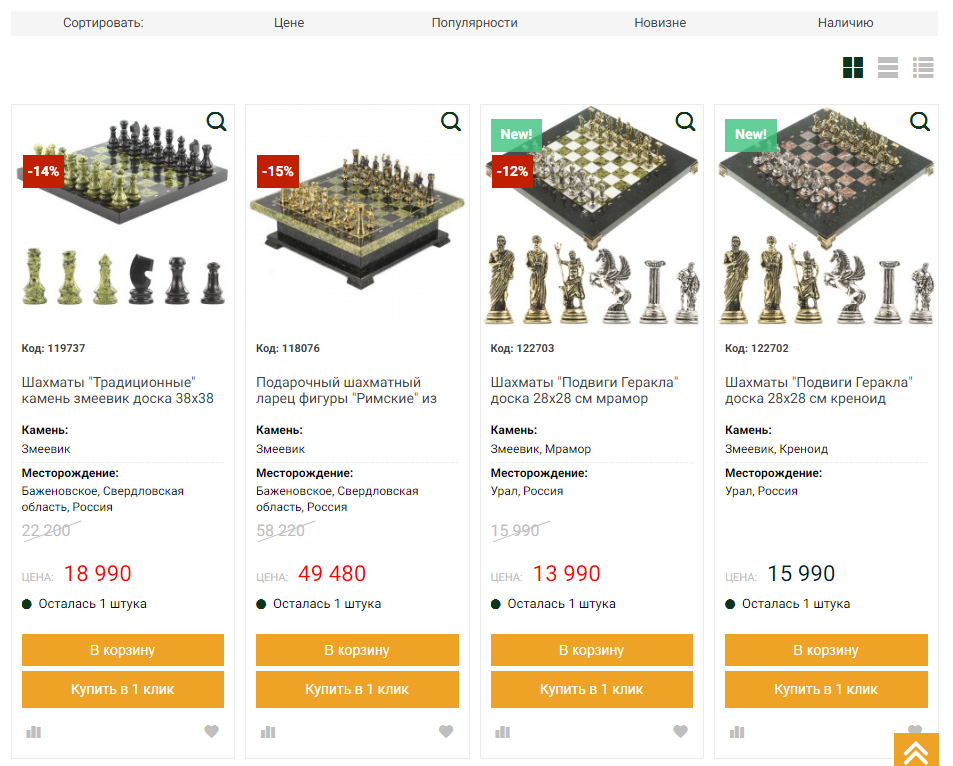The width and height of the screenshot is (953, 766).
Task: Buy the 13 990 chess set in one click
Action: click(592, 690)
